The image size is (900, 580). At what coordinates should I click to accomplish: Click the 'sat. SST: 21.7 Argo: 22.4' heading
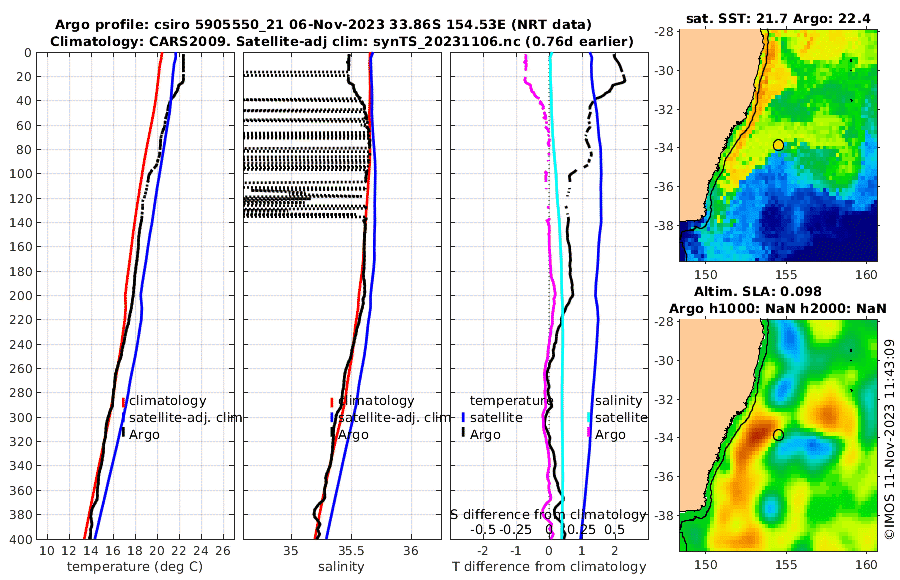tap(778, 18)
